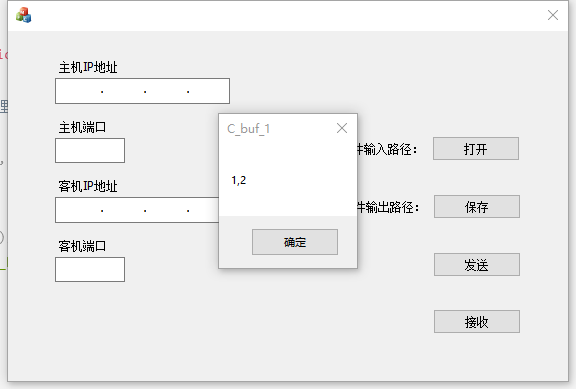The width and height of the screenshot is (576, 389).
Task: Click the 接收 button
Action: point(476,322)
